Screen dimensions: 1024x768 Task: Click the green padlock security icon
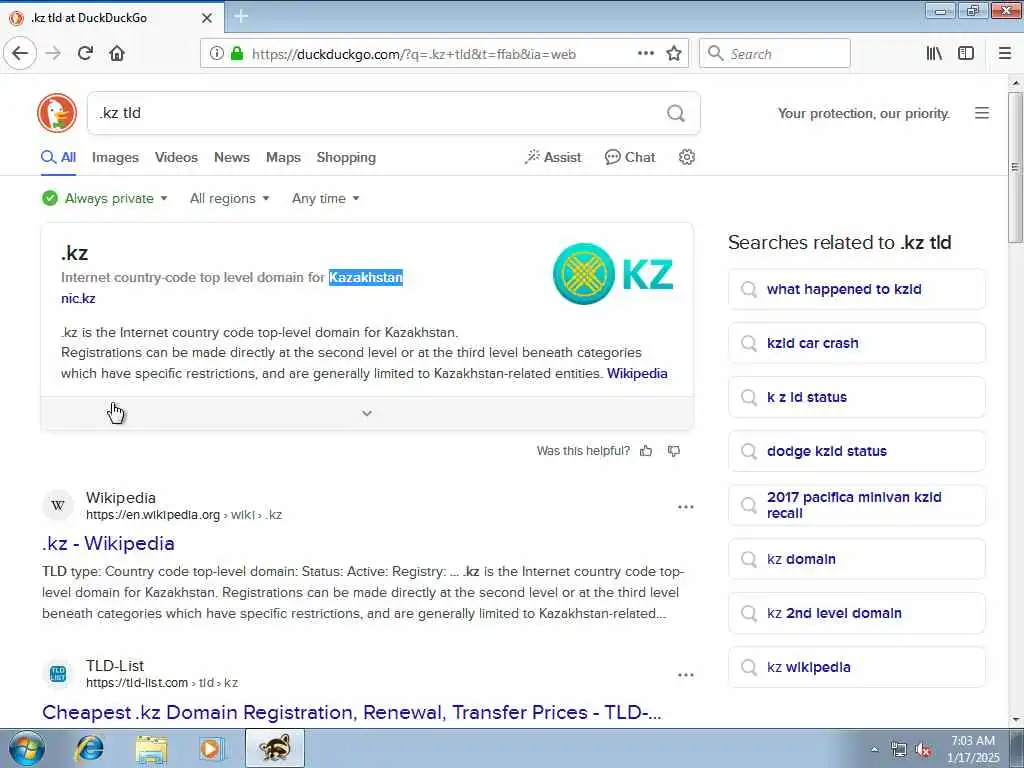tap(237, 54)
